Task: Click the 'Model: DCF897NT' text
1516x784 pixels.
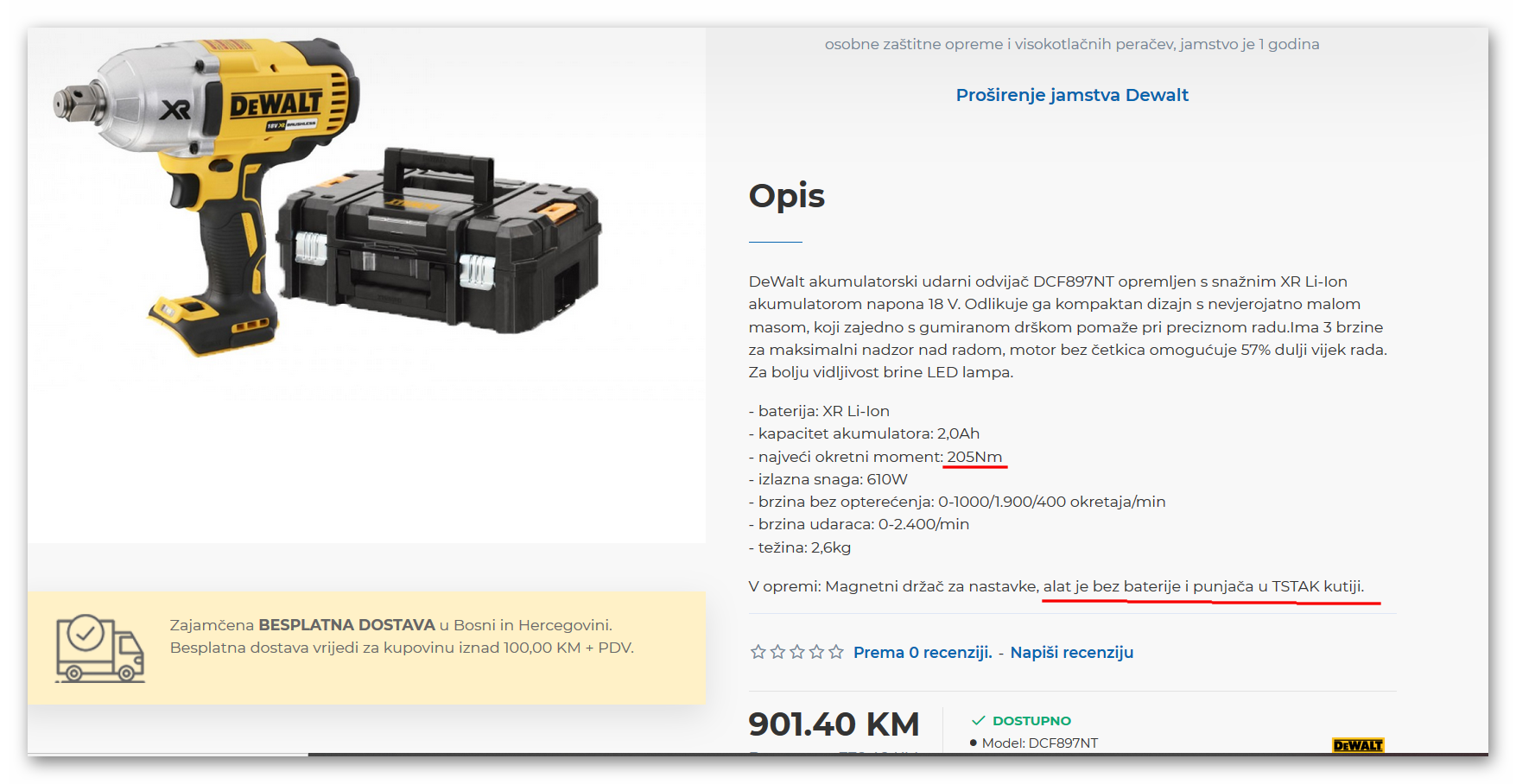Action: coord(1040,743)
